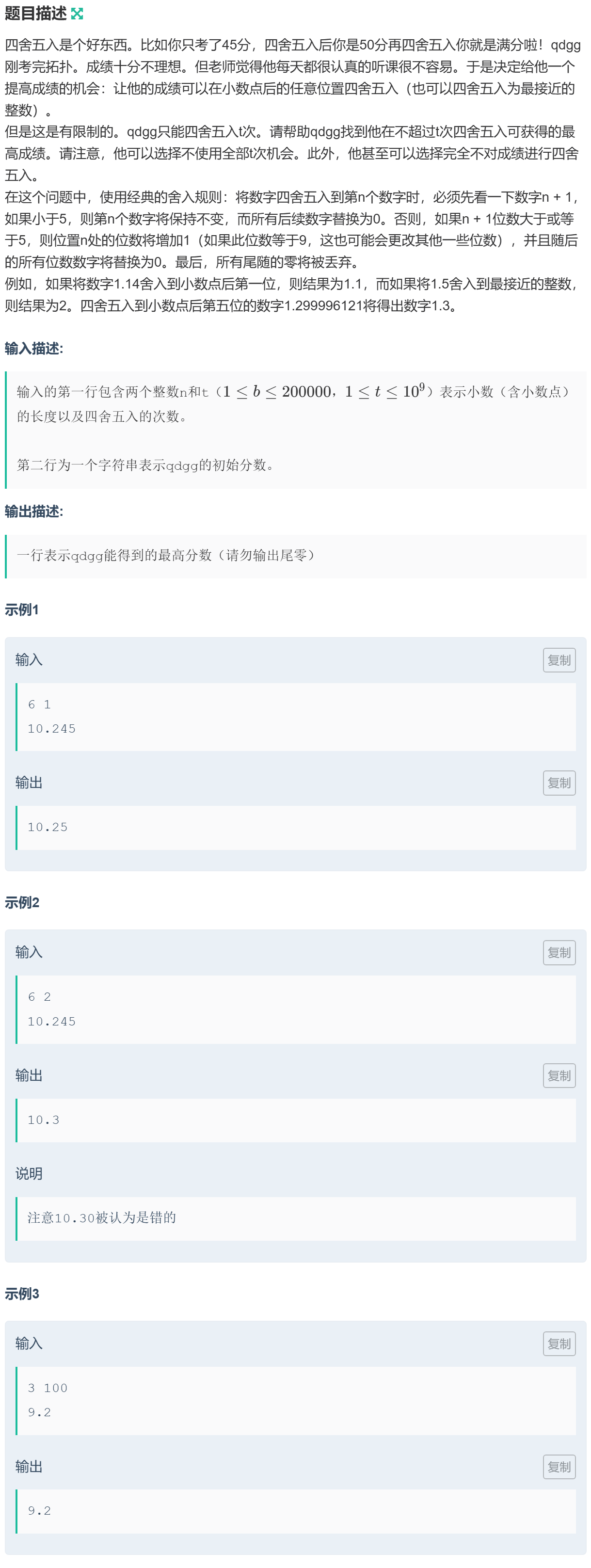Copy the output of 示例3
This screenshot has width=591, height=1568.
coord(559,1468)
